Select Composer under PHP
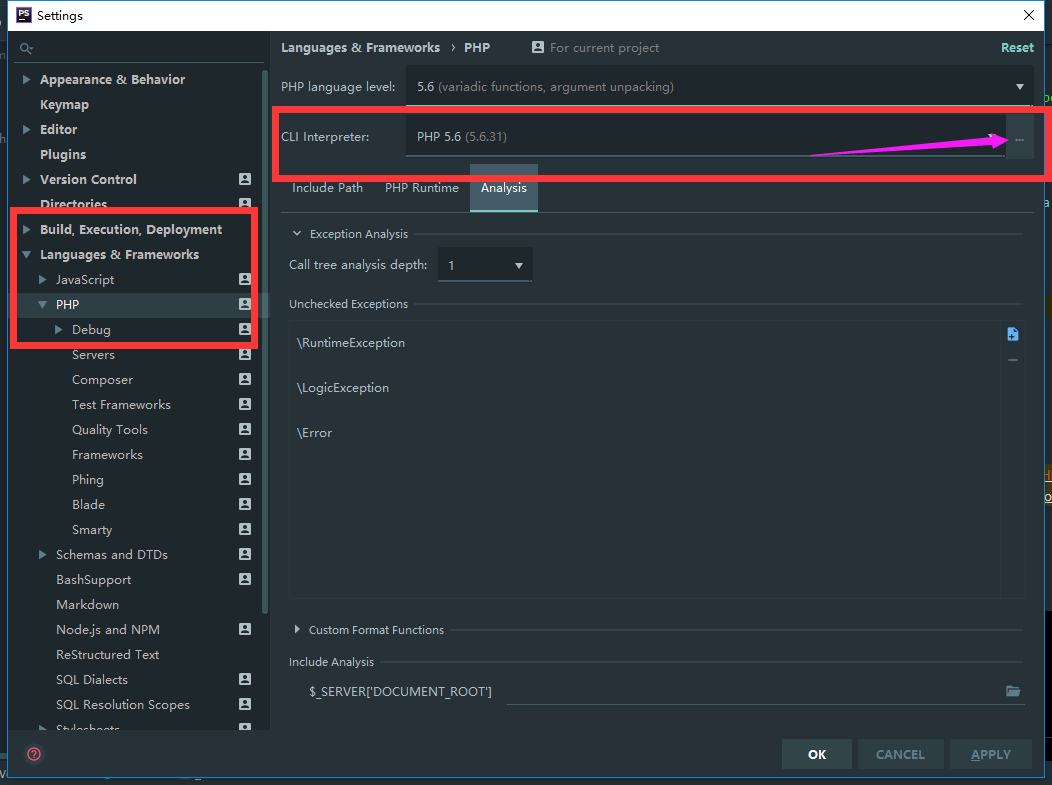Image resolution: width=1052 pixels, height=785 pixels. [x=103, y=380]
